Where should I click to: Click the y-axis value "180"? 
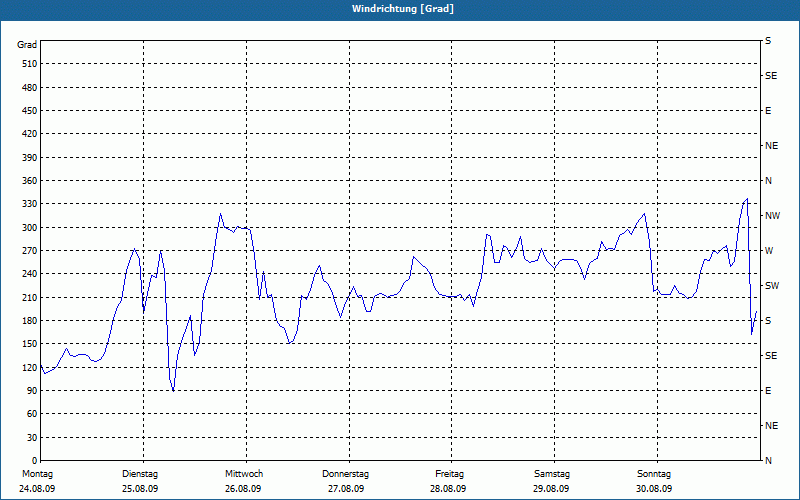30,321
